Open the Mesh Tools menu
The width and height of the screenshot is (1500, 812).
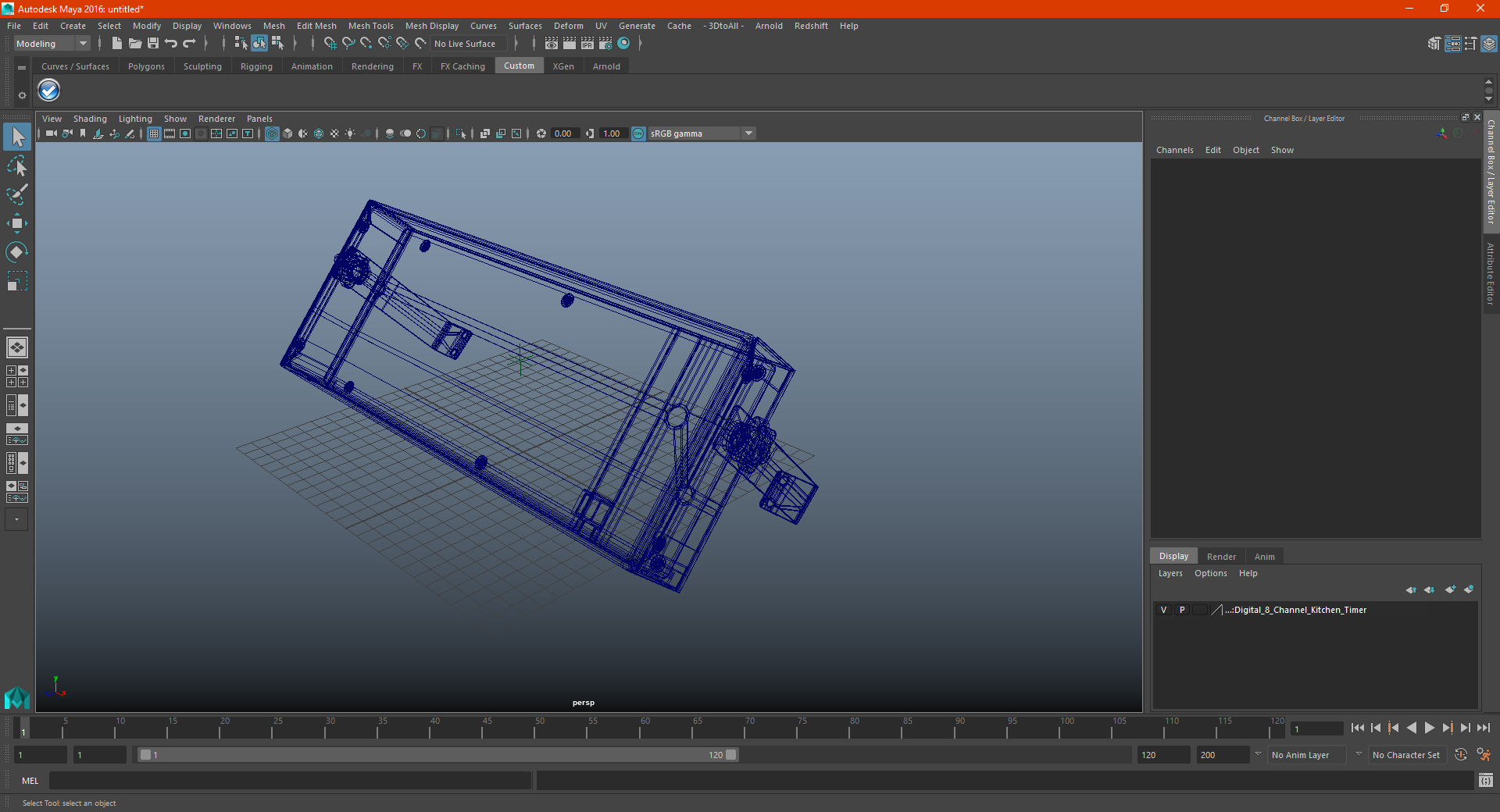pyautogui.click(x=370, y=26)
